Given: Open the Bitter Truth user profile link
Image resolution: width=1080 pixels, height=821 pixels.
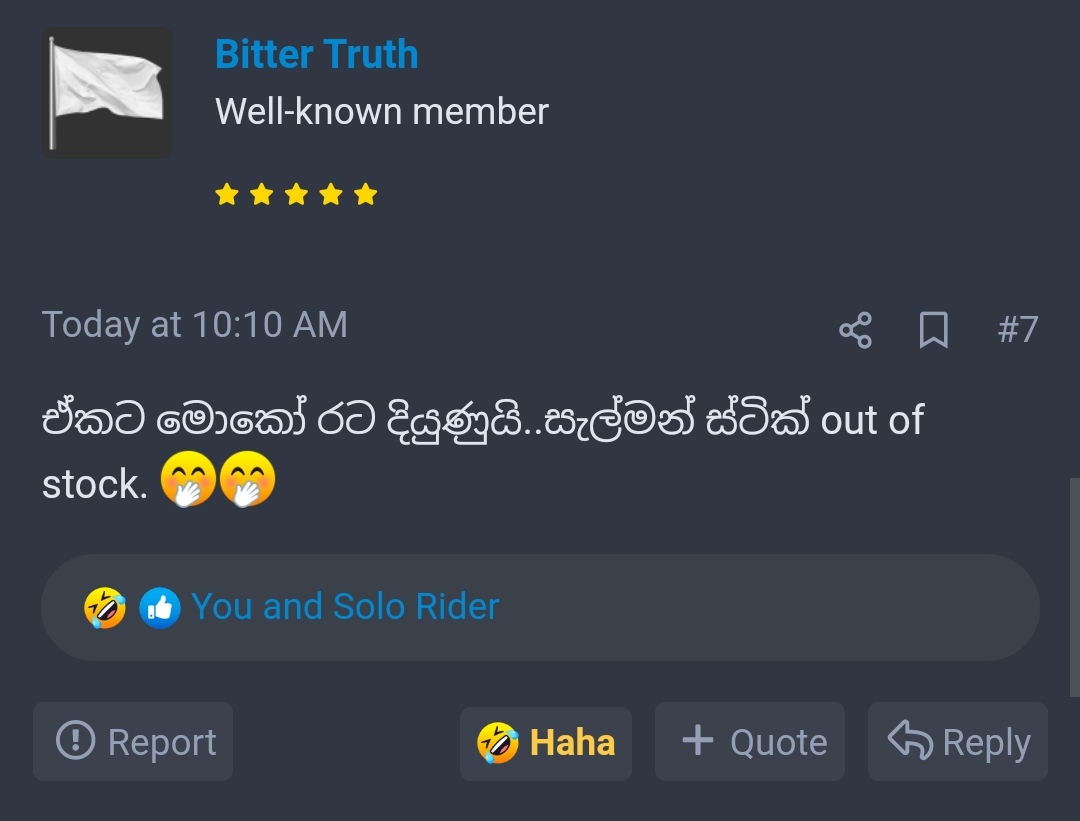Looking at the screenshot, I should (x=317, y=54).
